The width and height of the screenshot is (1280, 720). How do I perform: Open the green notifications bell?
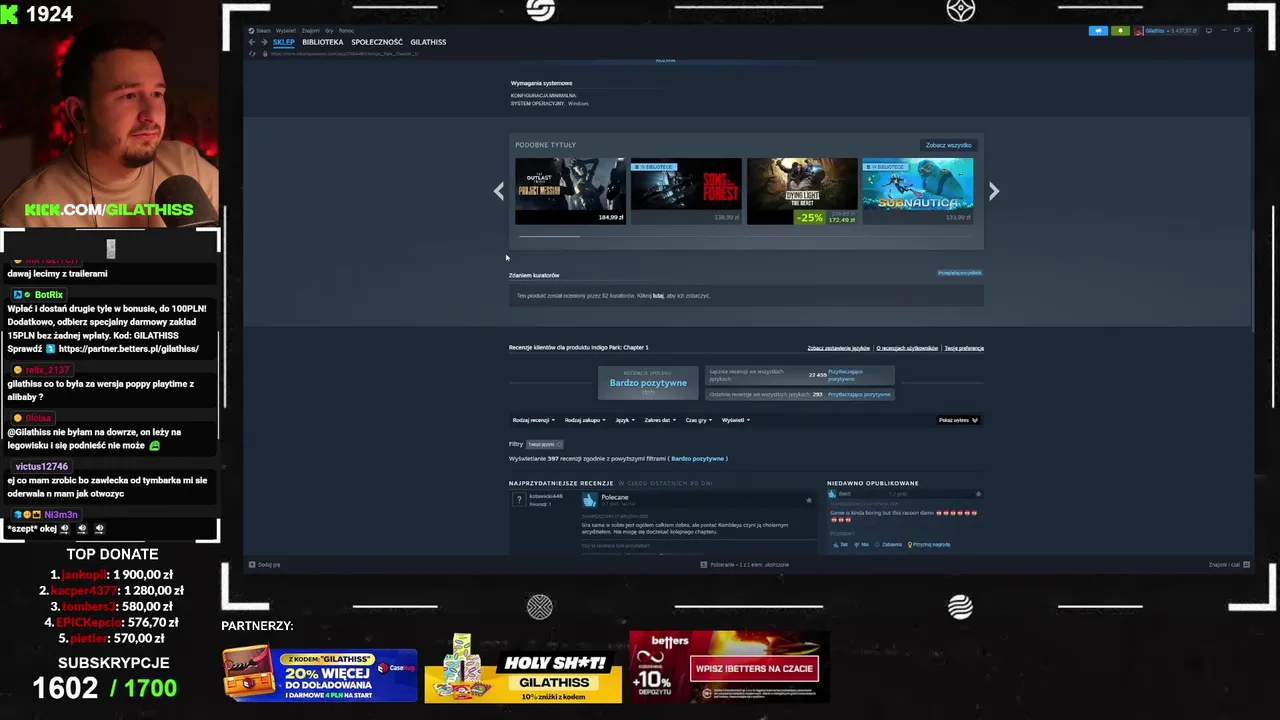pos(1120,31)
